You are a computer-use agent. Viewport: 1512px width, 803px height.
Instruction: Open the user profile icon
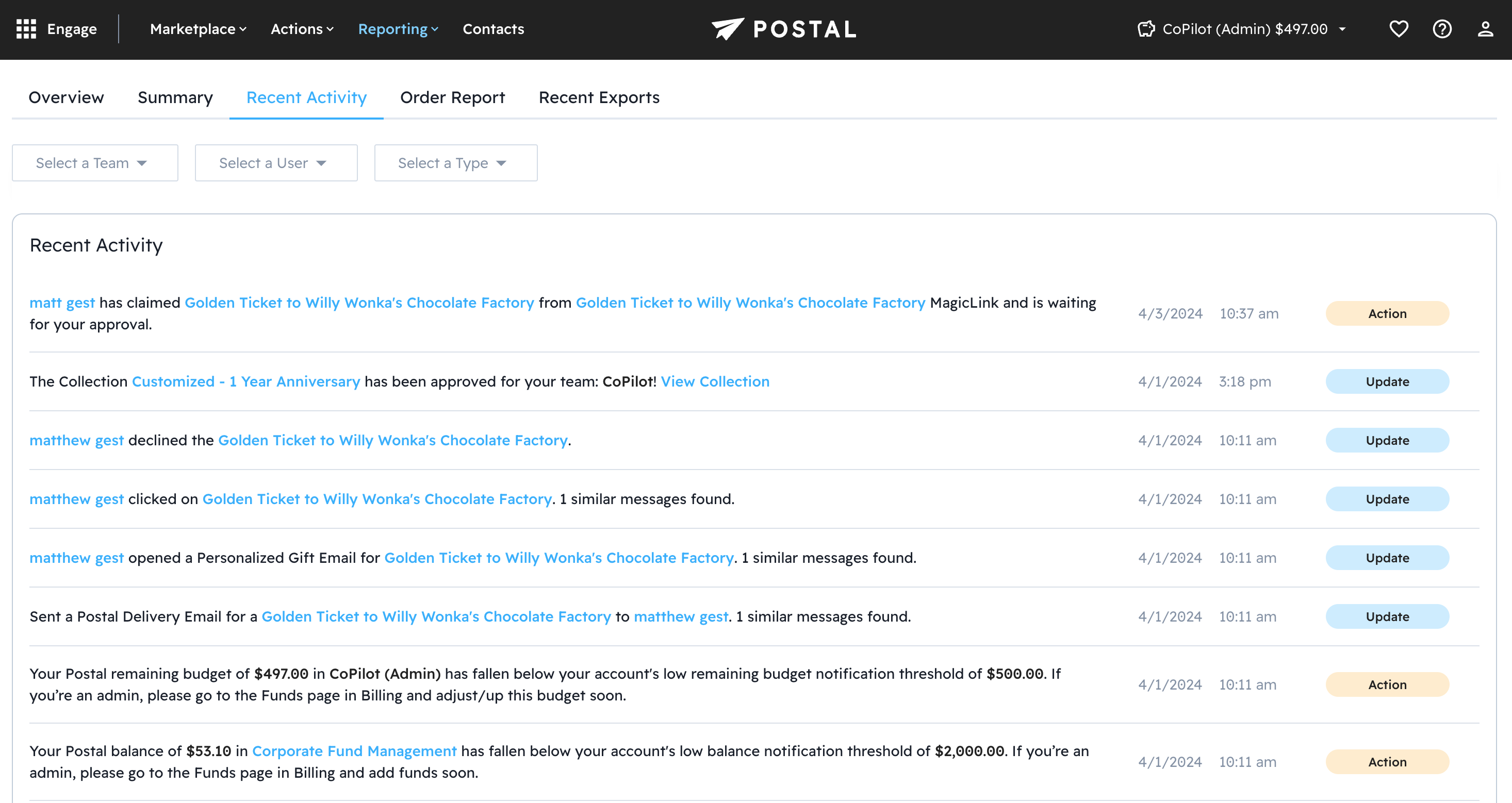[x=1485, y=29]
